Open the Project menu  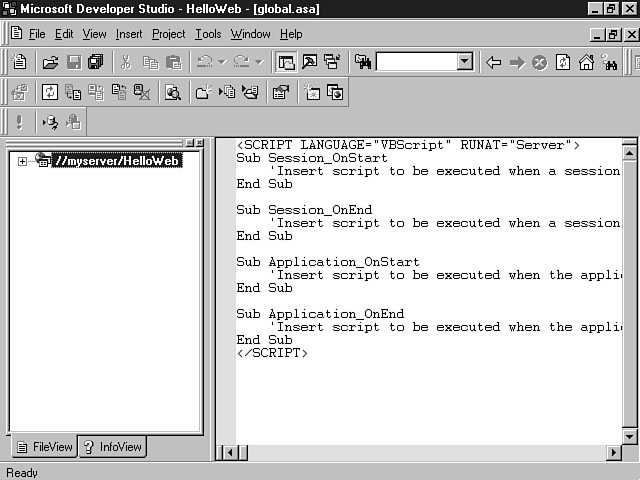(x=168, y=34)
